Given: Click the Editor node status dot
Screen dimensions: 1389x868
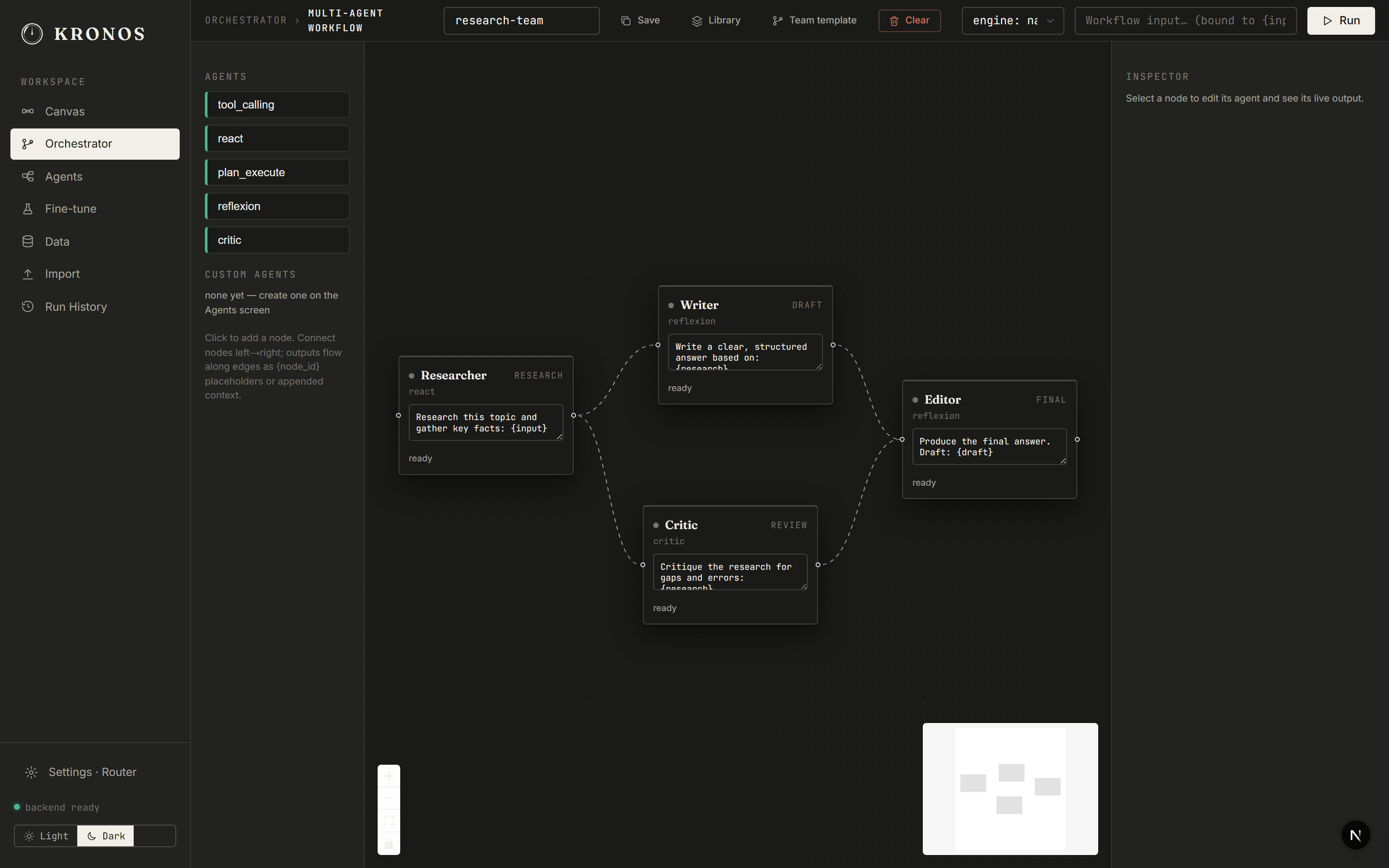Looking at the screenshot, I should (x=915, y=400).
